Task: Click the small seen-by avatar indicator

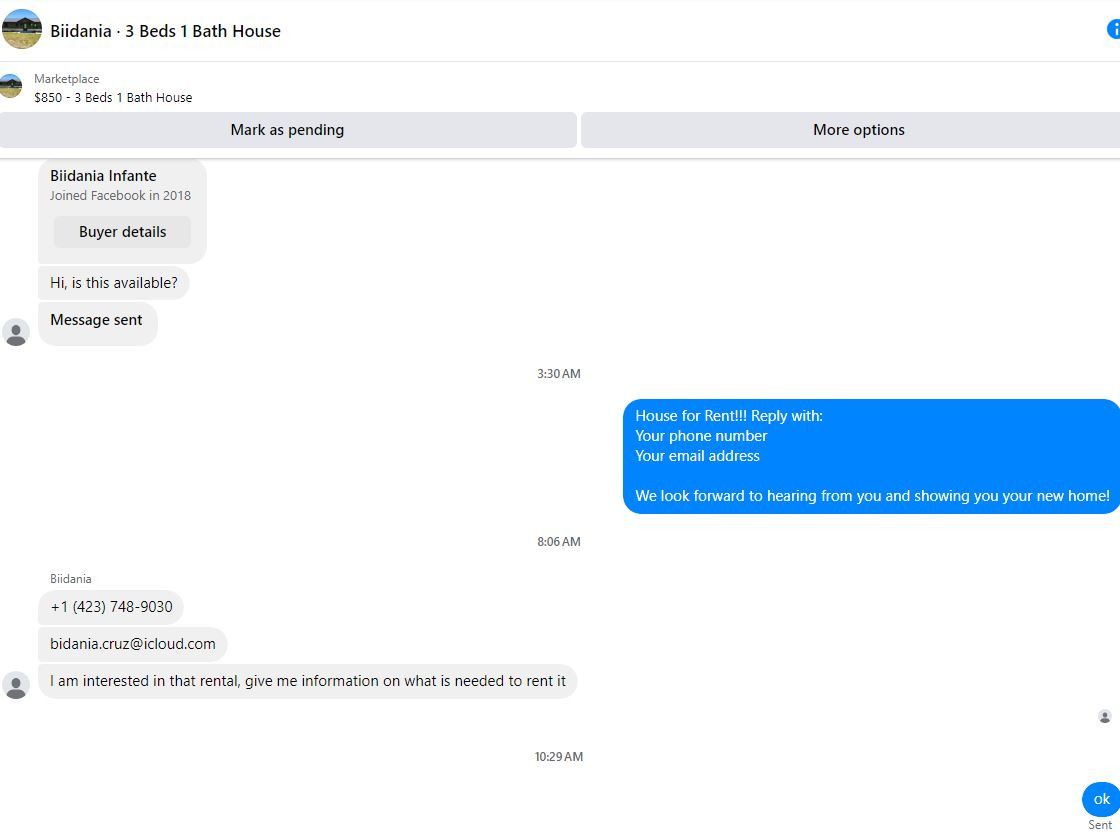Action: pyautogui.click(x=1104, y=716)
